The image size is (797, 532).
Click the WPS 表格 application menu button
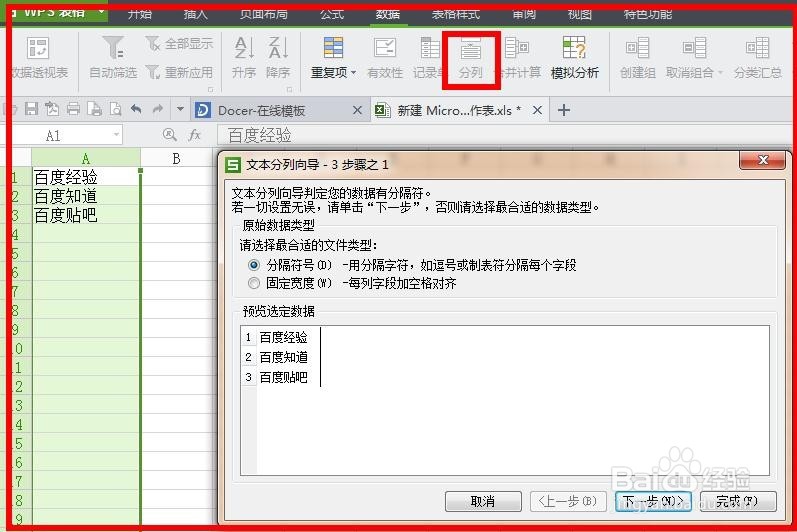coord(54,12)
